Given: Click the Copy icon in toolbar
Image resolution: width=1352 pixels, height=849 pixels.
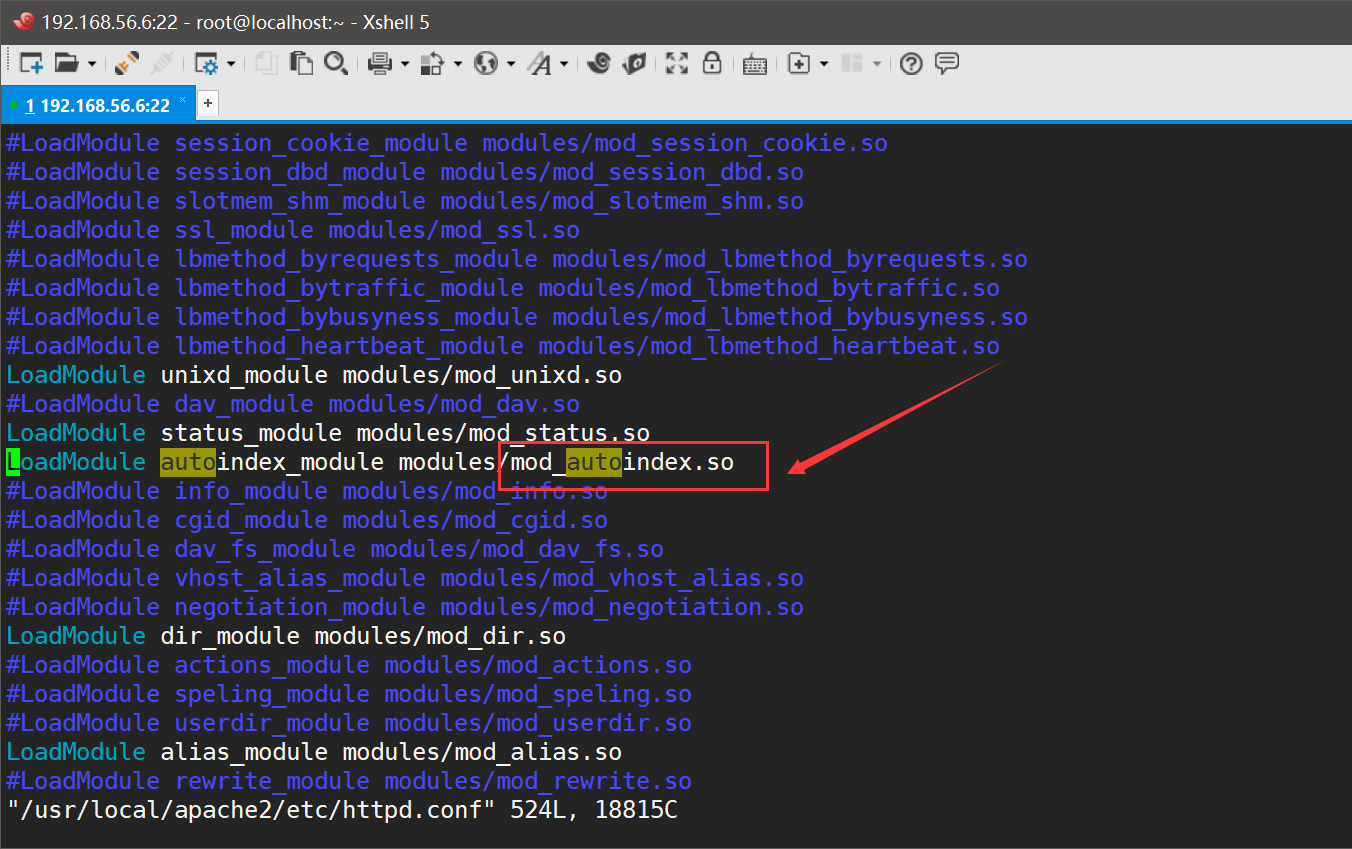Looking at the screenshot, I should [x=266, y=64].
